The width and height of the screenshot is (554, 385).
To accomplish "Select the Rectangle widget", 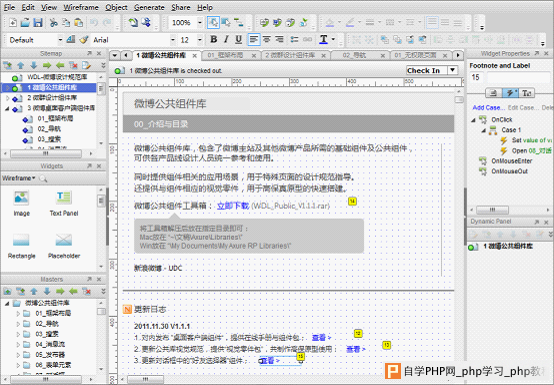I will click(x=22, y=246).
